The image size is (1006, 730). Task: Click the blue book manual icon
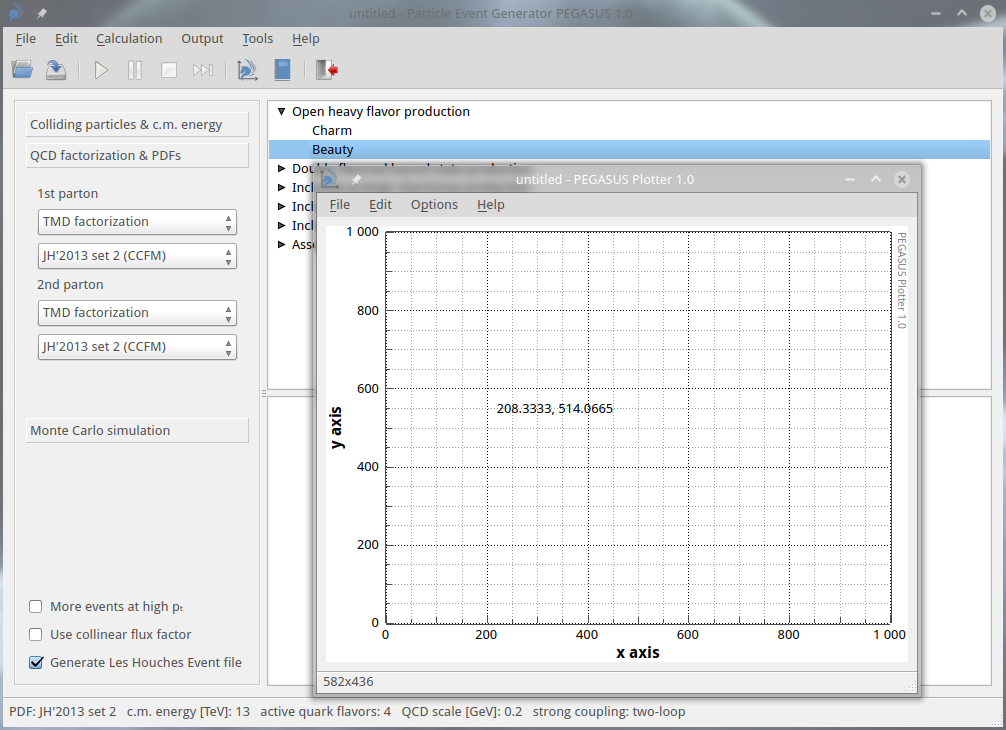(282, 70)
